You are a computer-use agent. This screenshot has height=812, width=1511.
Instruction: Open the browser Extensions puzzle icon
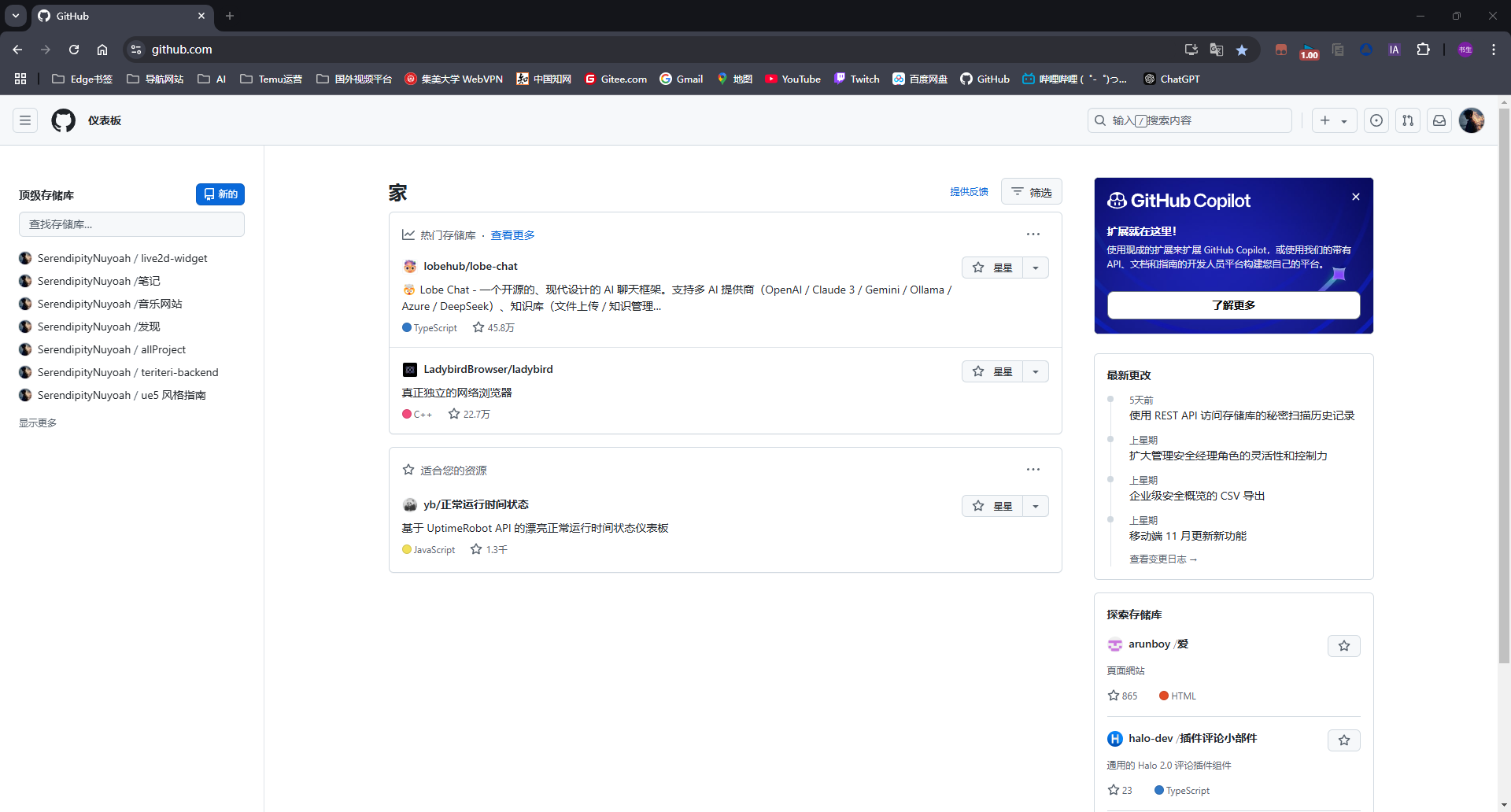[x=1423, y=50]
